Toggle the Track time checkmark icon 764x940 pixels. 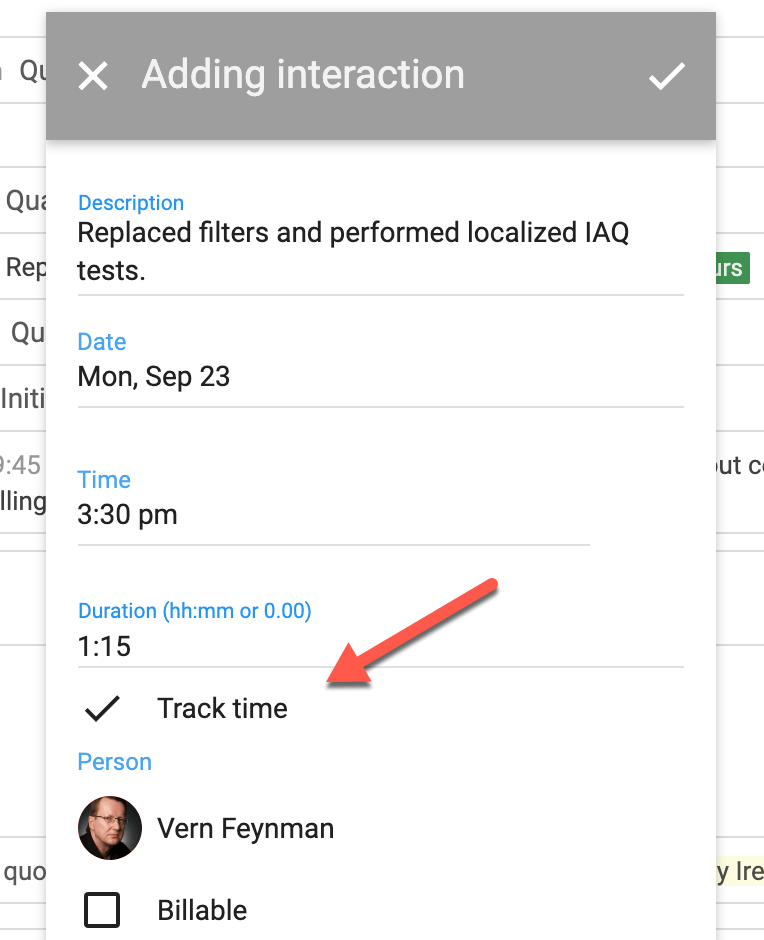coord(102,708)
